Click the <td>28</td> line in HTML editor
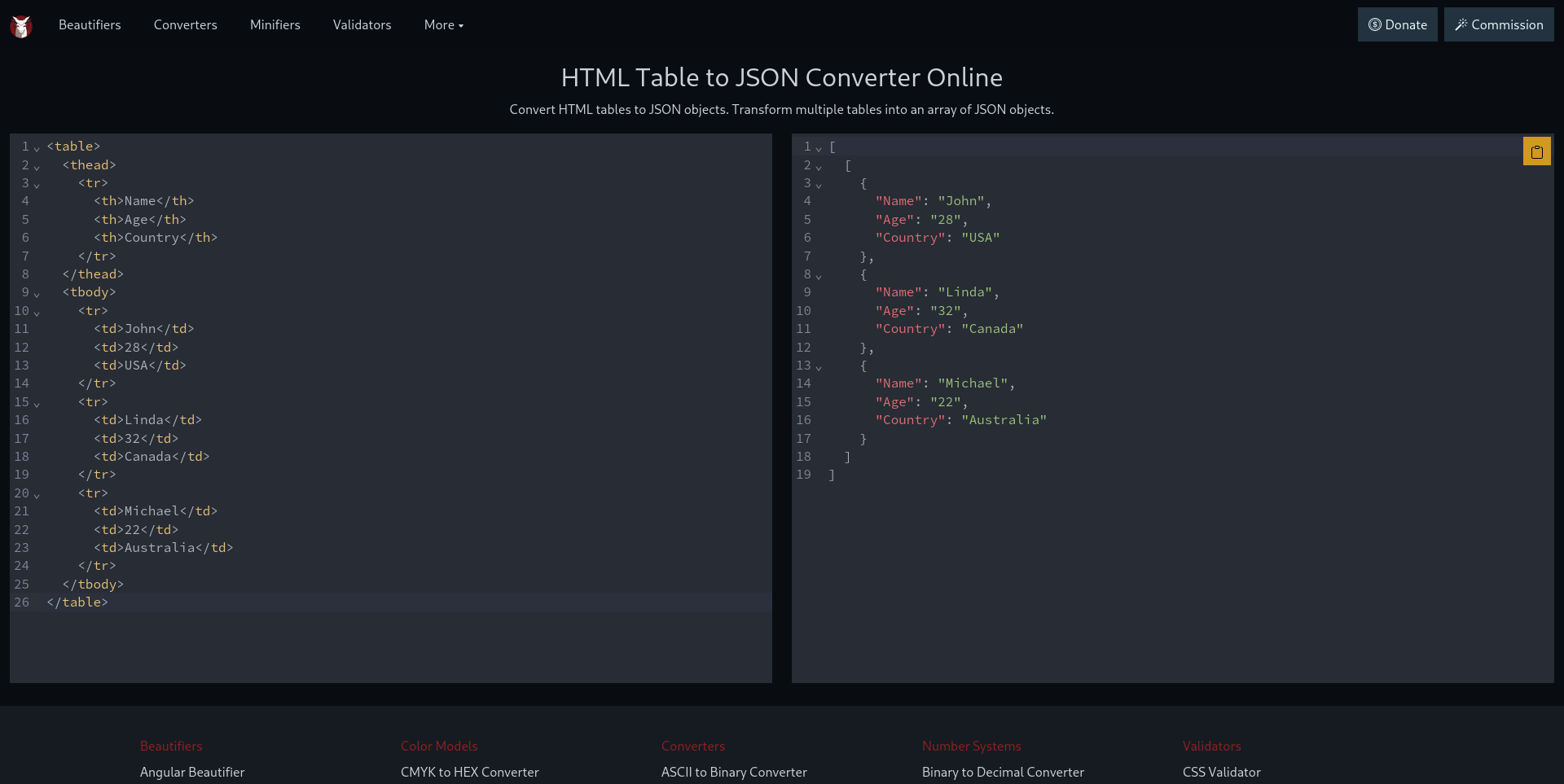 pyautogui.click(x=136, y=348)
